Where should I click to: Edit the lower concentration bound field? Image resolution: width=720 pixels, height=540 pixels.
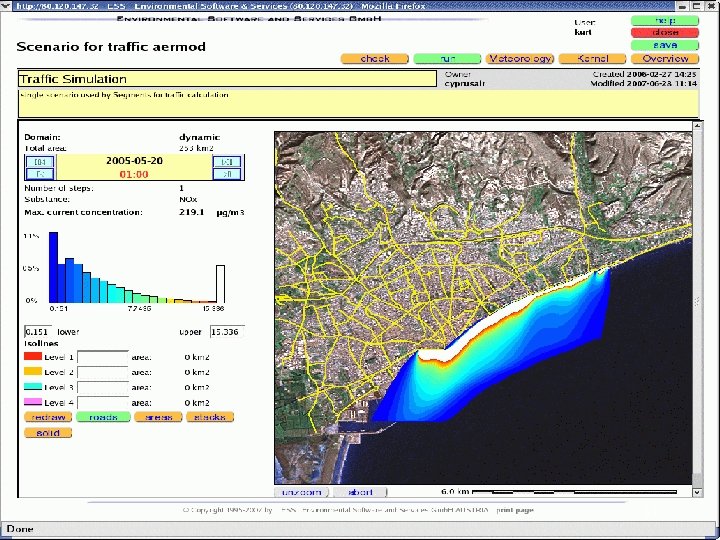[38, 332]
